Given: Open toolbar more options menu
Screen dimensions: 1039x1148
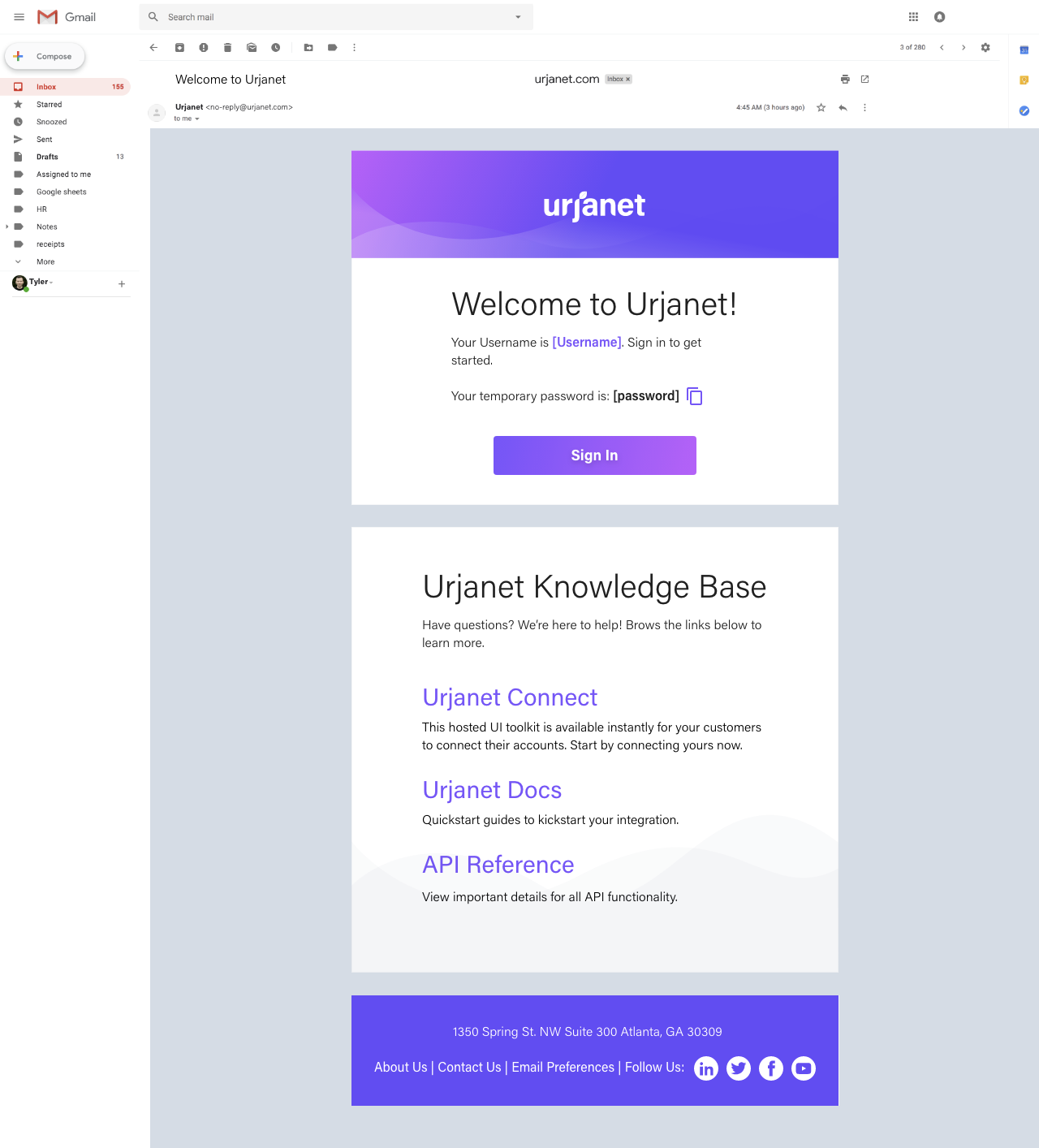Looking at the screenshot, I should (x=355, y=48).
